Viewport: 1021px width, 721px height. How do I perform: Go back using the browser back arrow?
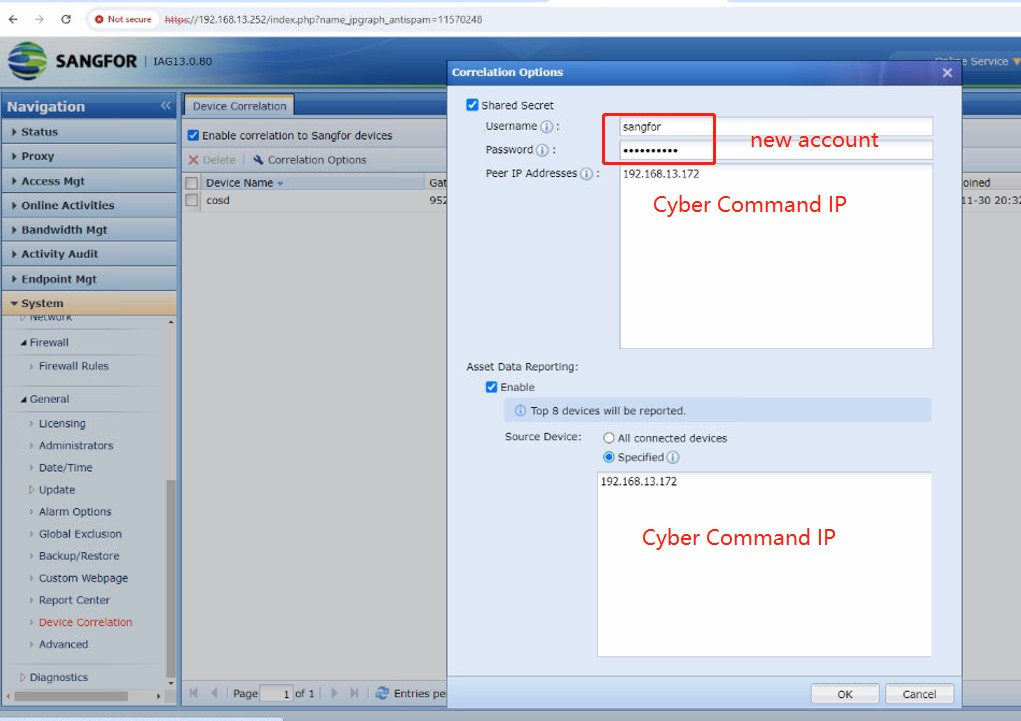(13, 20)
